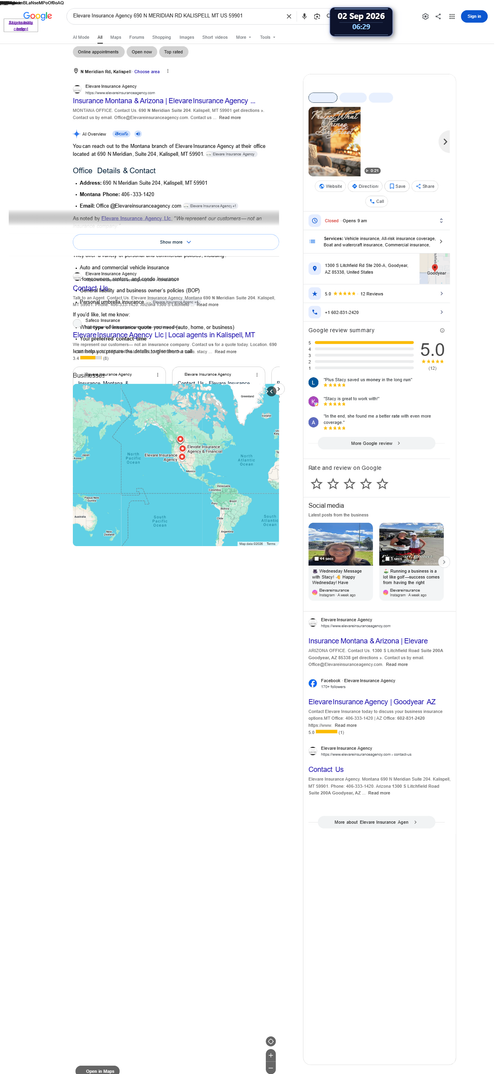This screenshot has height=1074, width=500.
Task: Expand the business hours row
Action: click(441, 221)
